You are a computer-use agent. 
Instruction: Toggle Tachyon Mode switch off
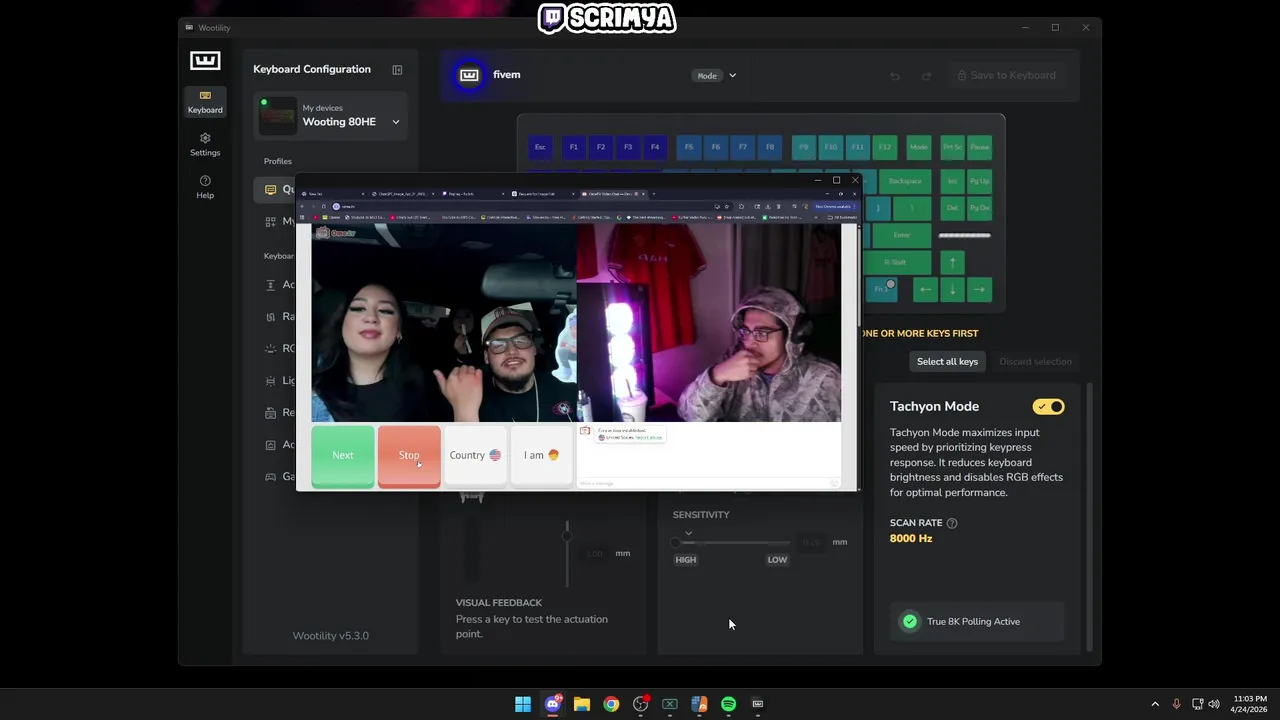pyautogui.click(x=1049, y=407)
